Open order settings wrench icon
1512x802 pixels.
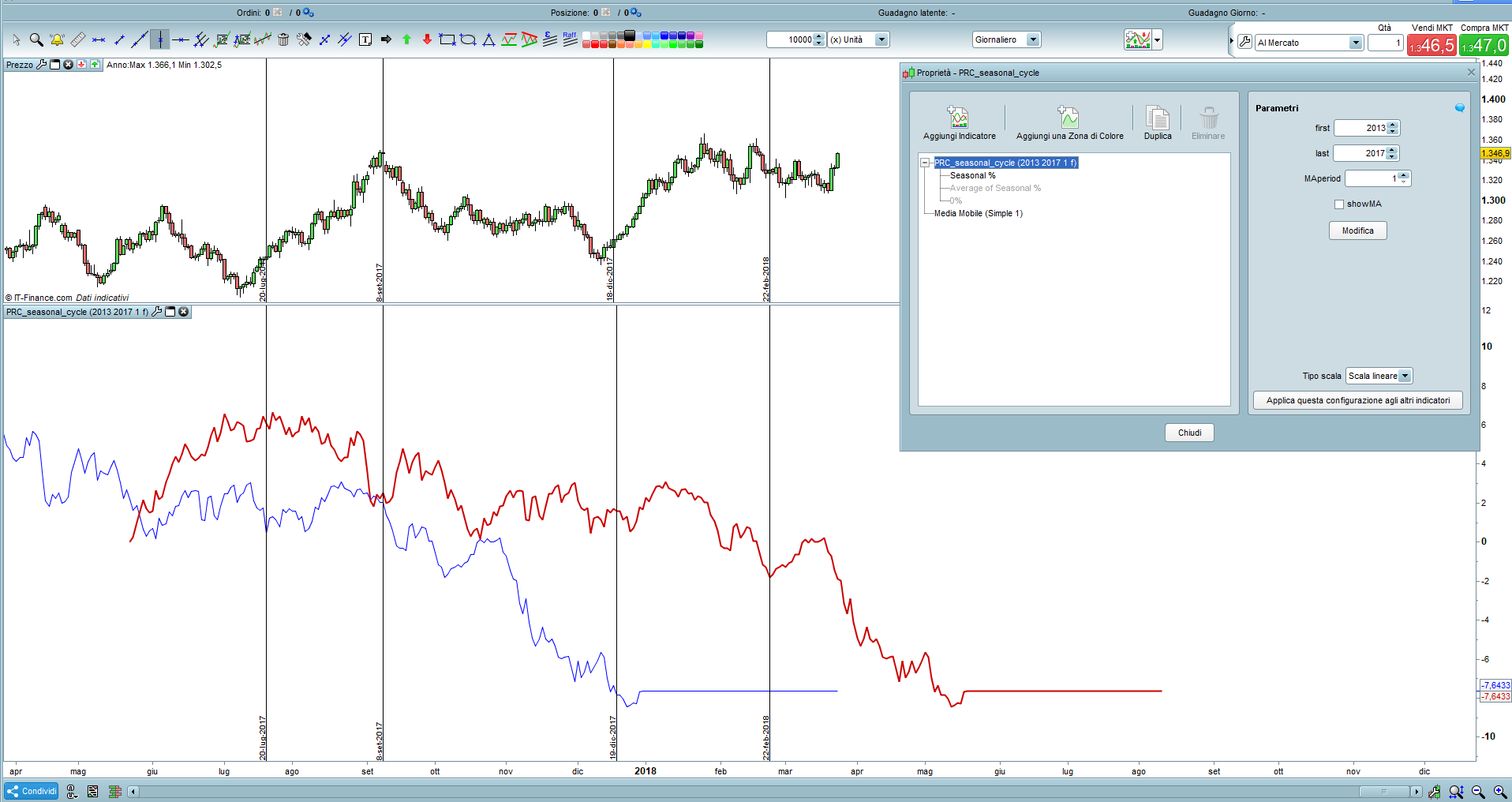coord(1245,42)
